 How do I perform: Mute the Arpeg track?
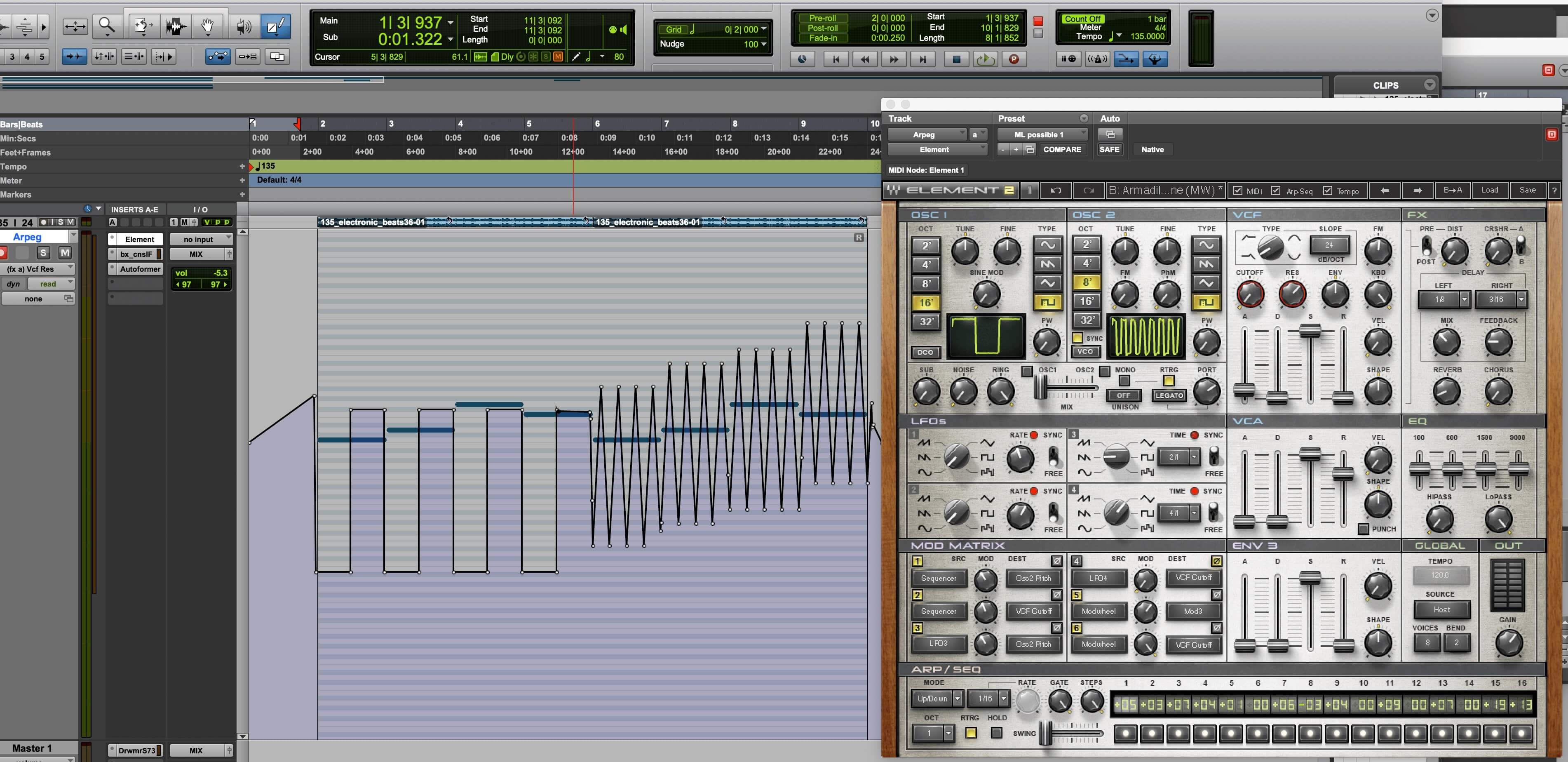[65, 252]
